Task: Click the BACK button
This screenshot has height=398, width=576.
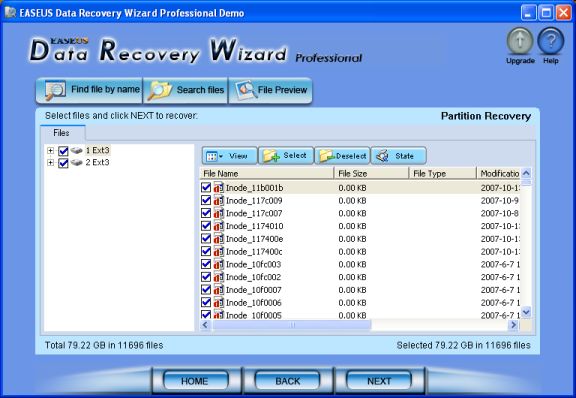Action: [288, 381]
